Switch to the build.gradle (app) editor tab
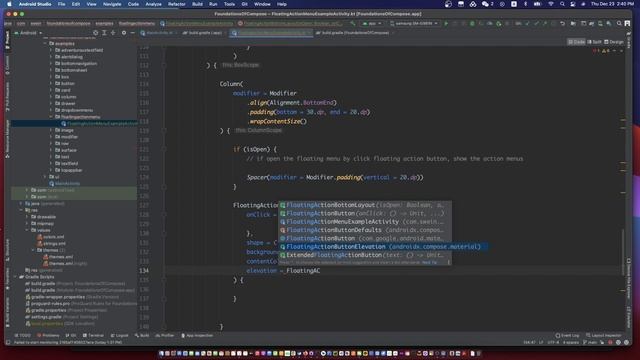The width and height of the screenshot is (640, 360). click(x=202, y=33)
